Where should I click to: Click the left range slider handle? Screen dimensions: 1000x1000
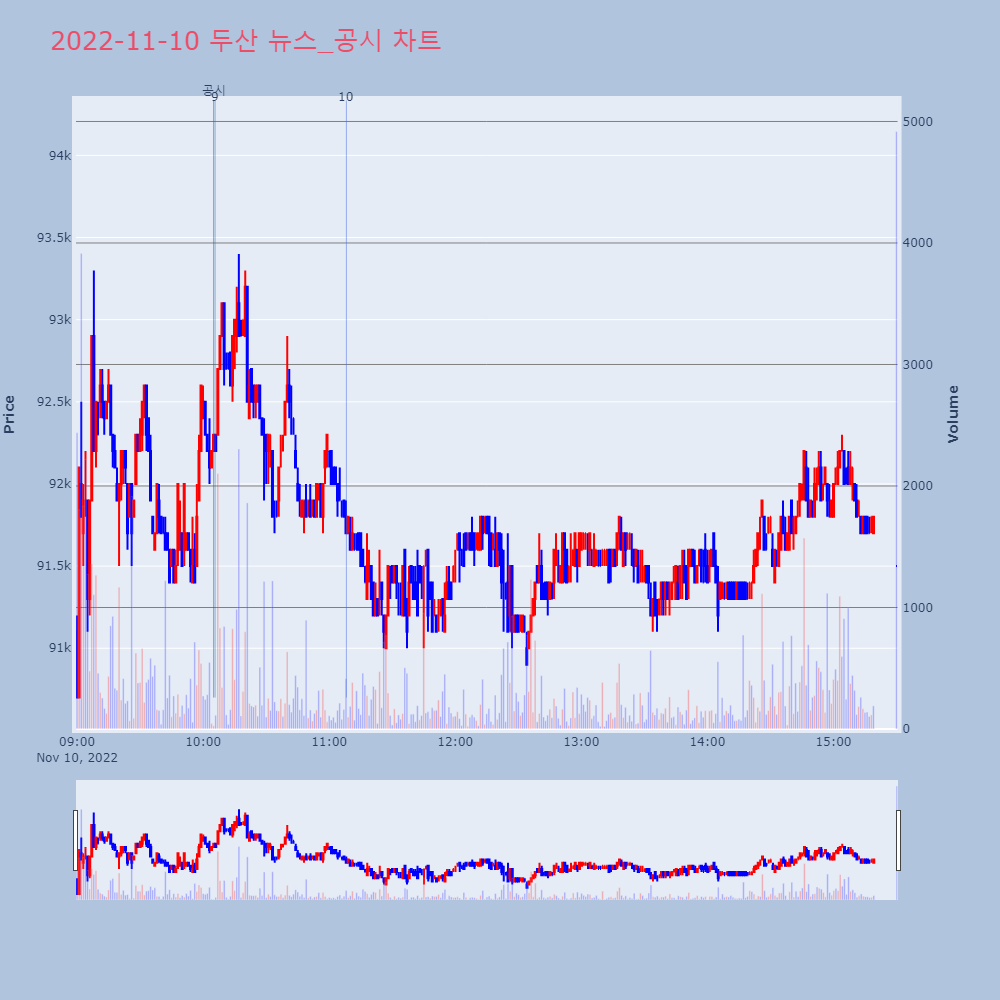(x=75, y=840)
